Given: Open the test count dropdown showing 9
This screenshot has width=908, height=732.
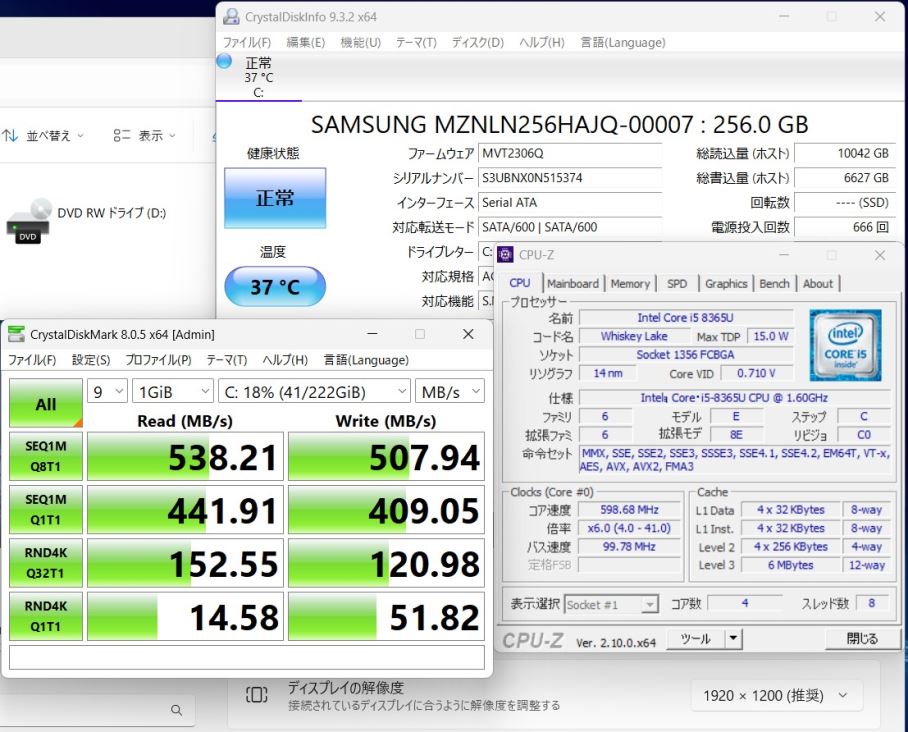Looking at the screenshot, I should 107,392.
